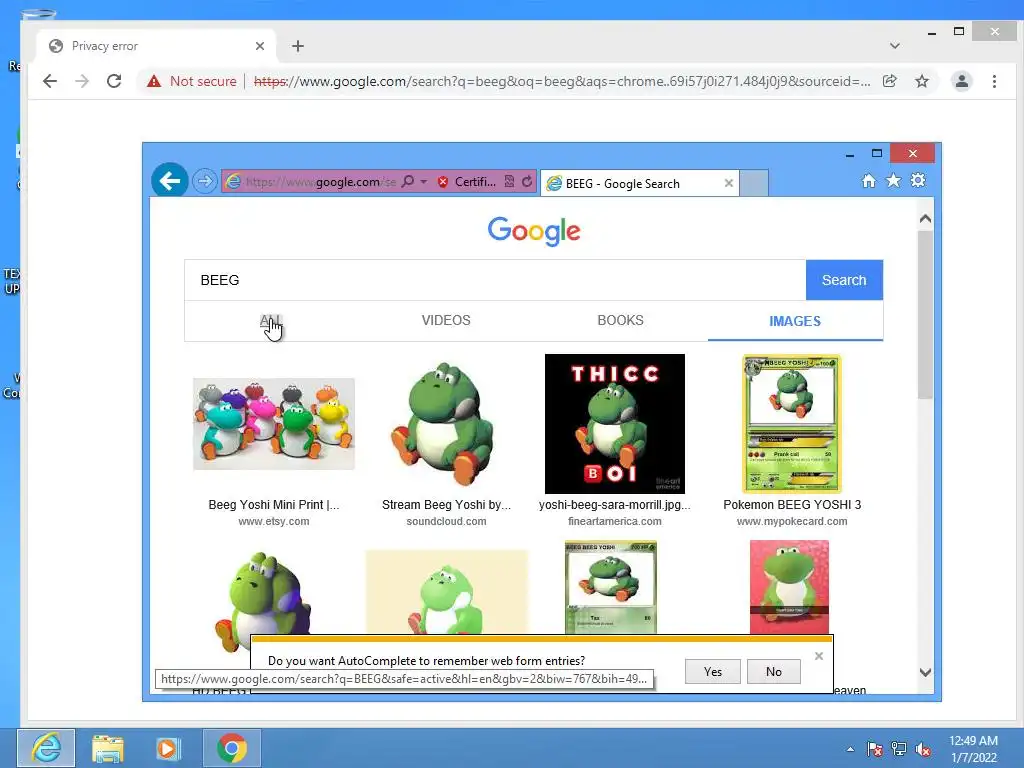Screen dimensions: 1024x768
Task: Bookmark this page with the star icon
Action: tap(921, 81)
